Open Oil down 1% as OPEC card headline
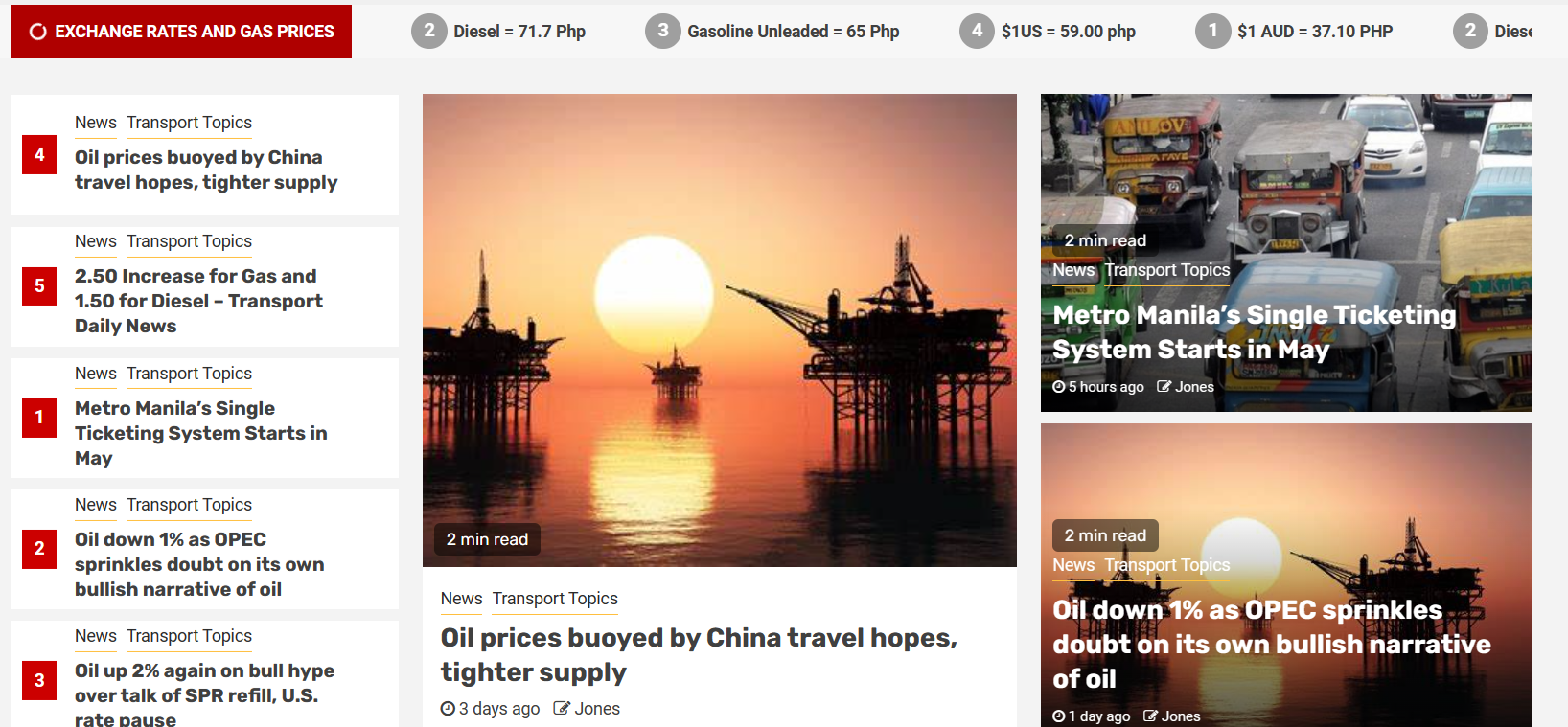Viewport: 1568px width, 727px height. [1272, 645]
